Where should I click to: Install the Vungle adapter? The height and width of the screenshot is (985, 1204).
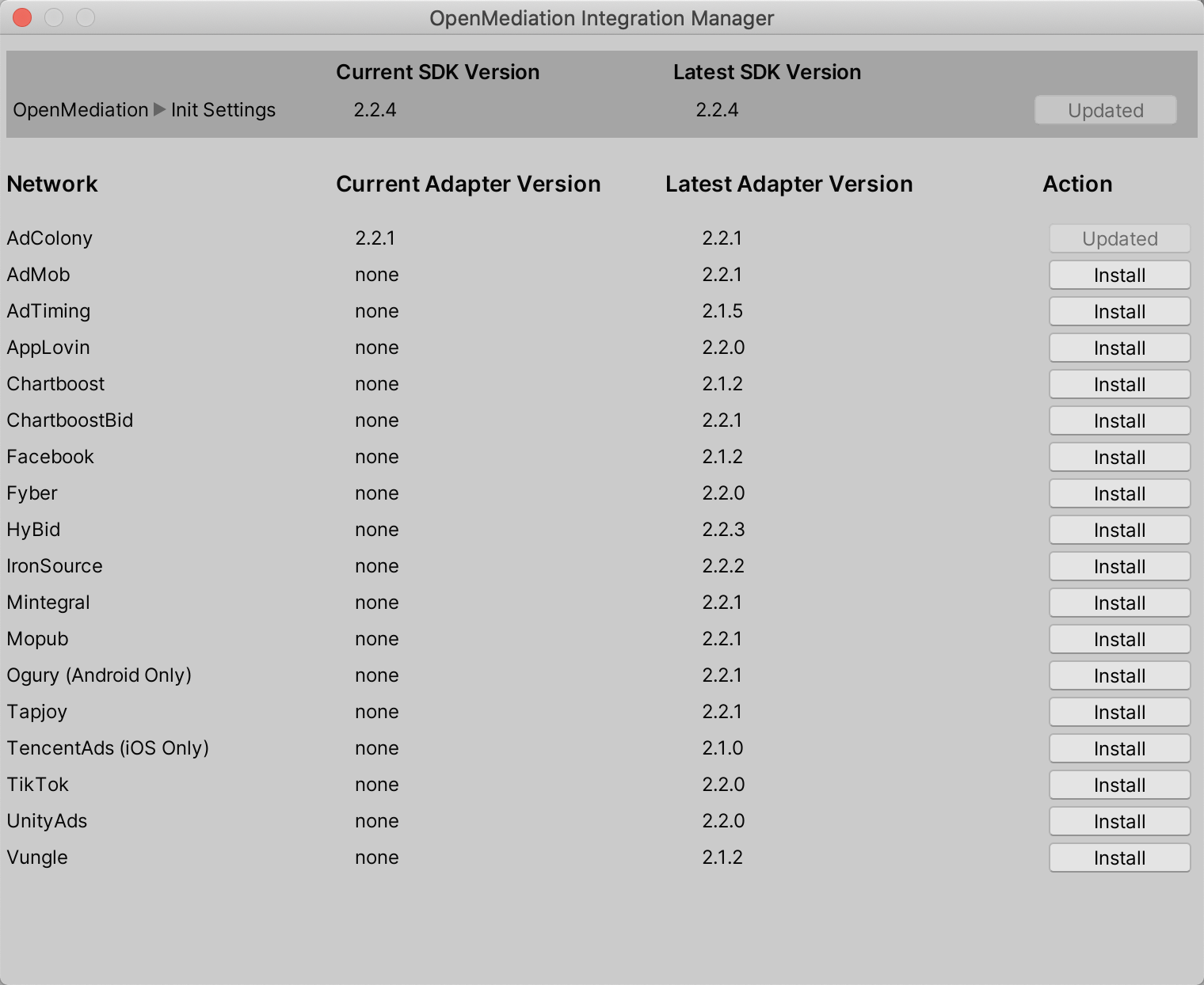pyautogui.click(x=1119, y=858)
